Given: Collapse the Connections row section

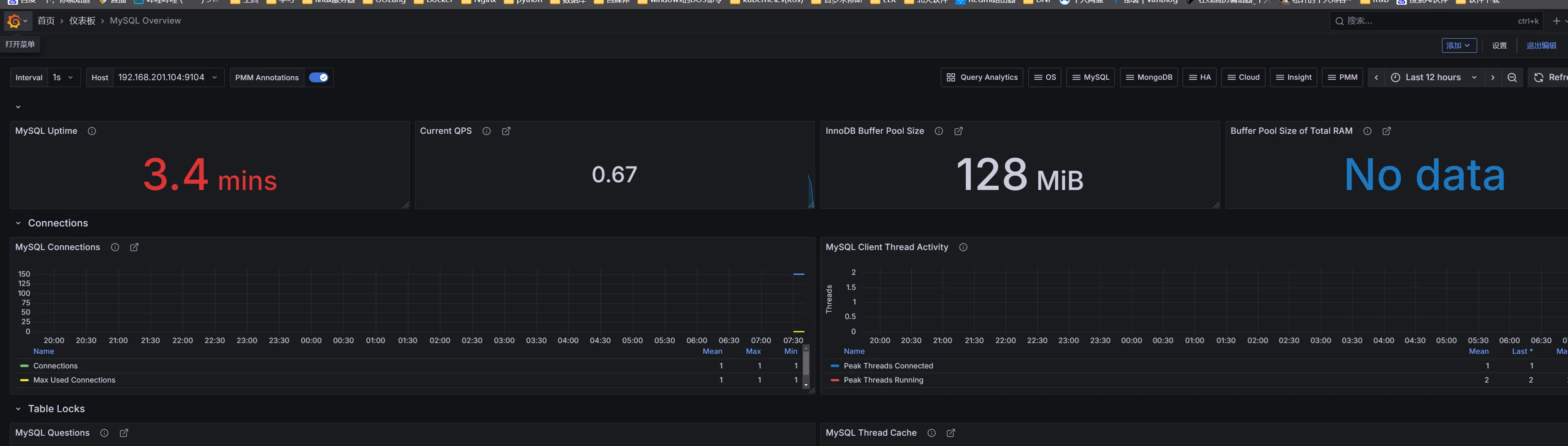Looking at the screenshot, I should (x=18, y=223).
